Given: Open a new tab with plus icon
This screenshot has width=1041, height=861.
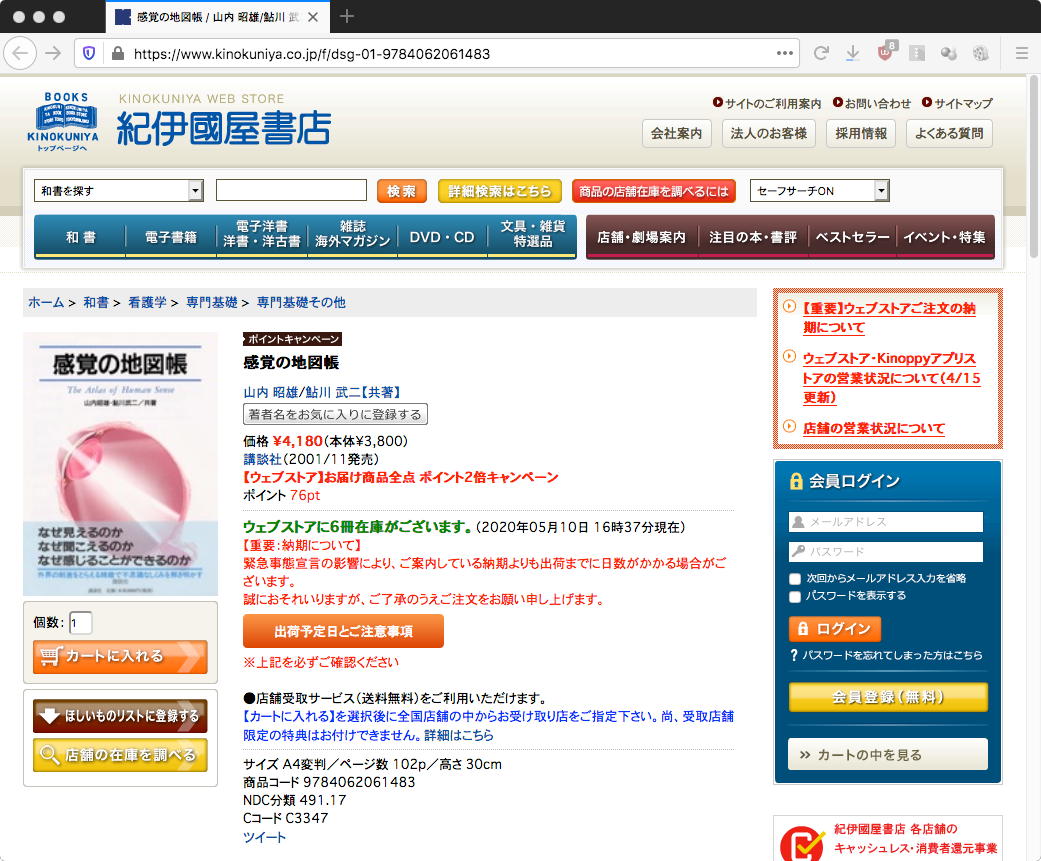Looking at the screenshot, I should point(347,17).
